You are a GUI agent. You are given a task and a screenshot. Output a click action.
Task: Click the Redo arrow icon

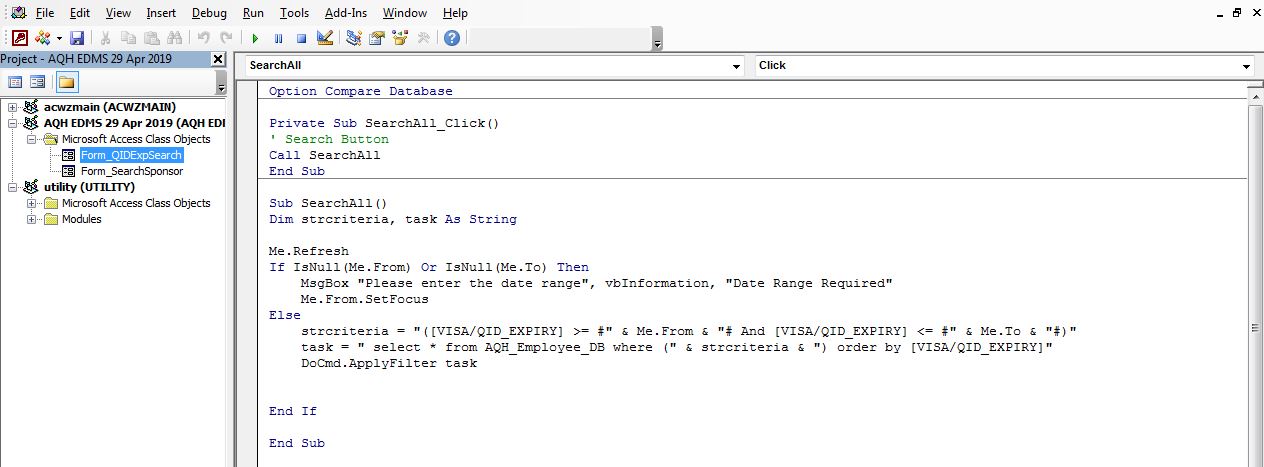coord(226,38)
